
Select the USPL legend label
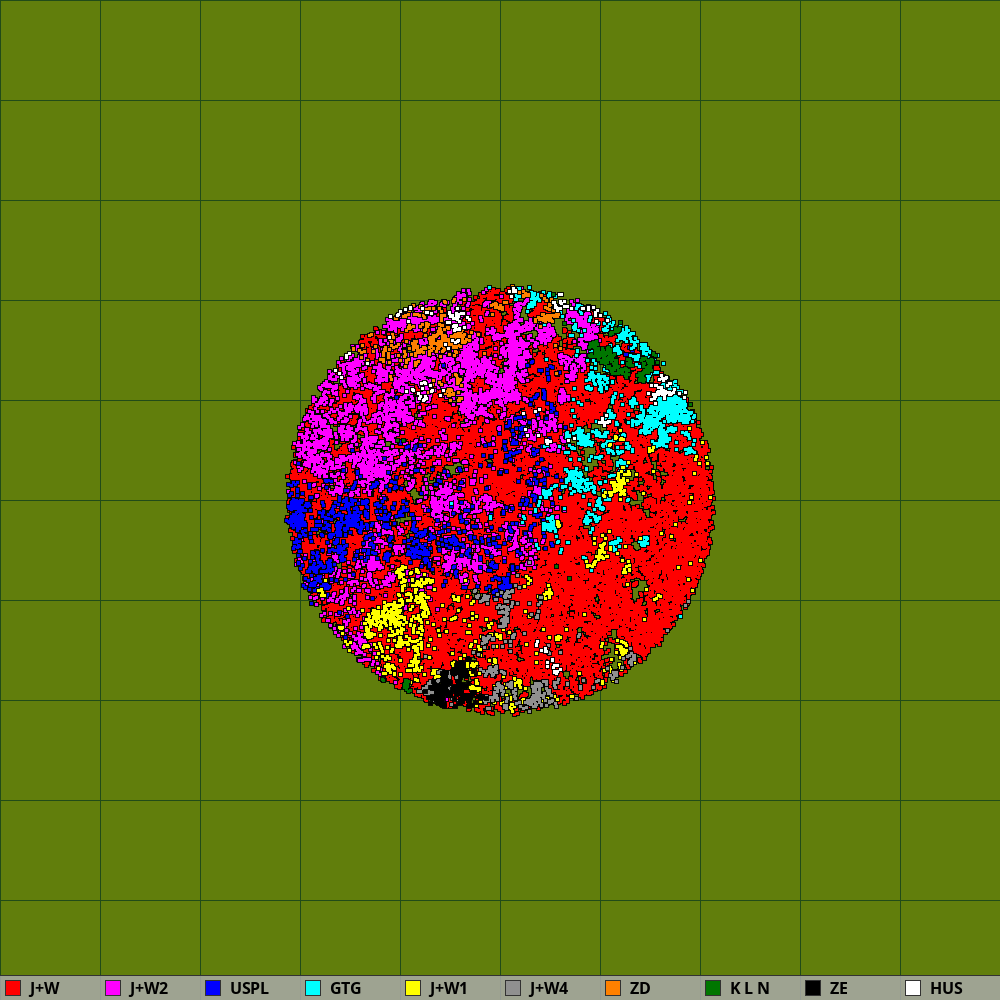click(249, 988)
